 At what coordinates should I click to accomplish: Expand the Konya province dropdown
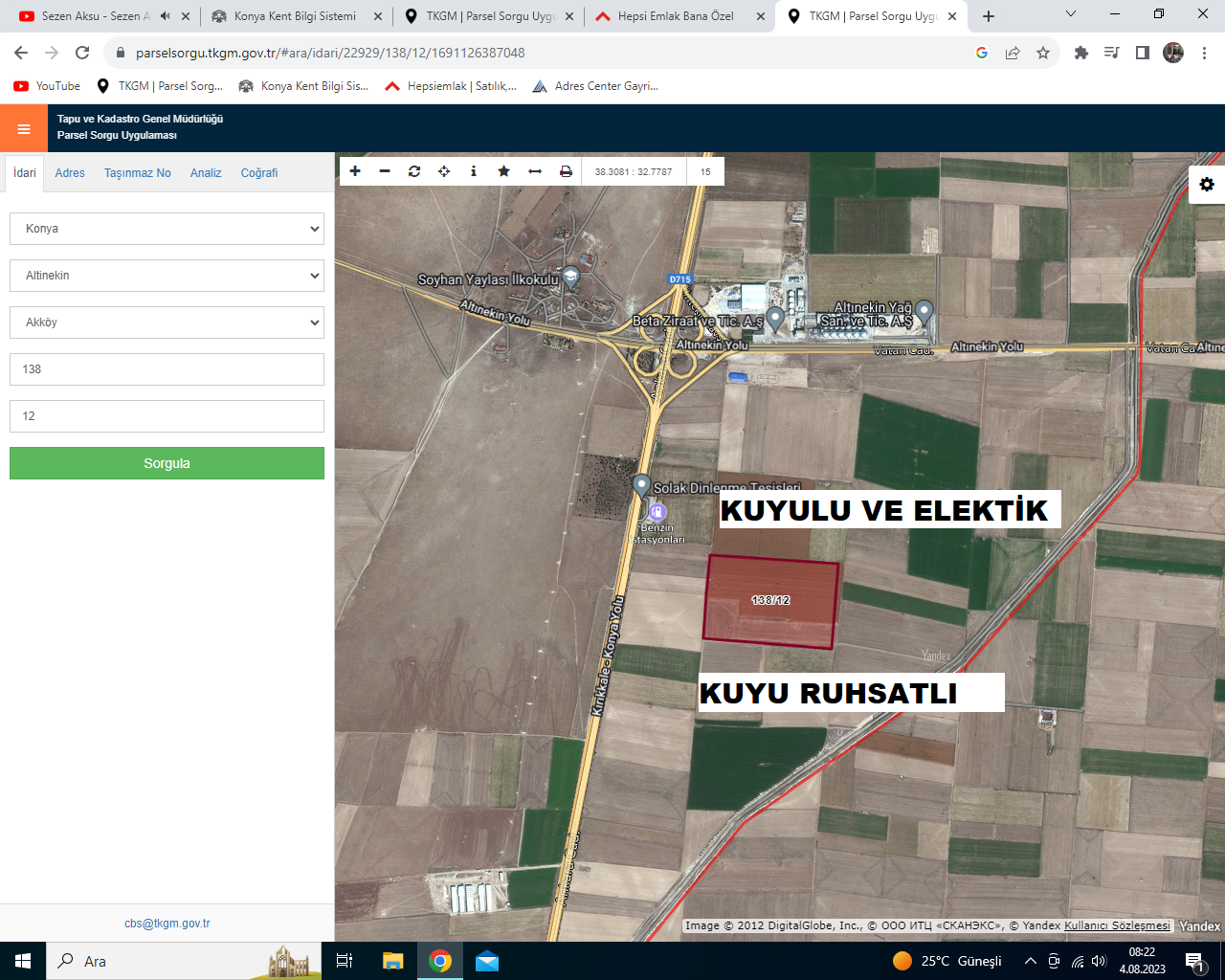167,229
